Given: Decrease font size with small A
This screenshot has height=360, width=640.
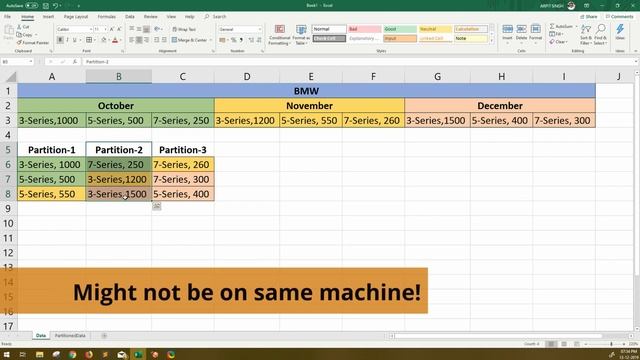Looking at the screenshot, I should pyautogui.click(x=119, y=29).
